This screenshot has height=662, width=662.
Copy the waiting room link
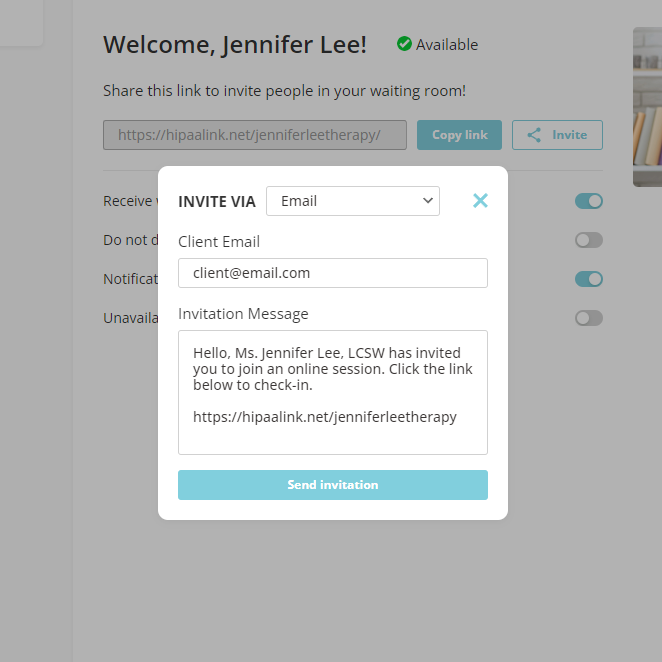(x=459, y=135)
